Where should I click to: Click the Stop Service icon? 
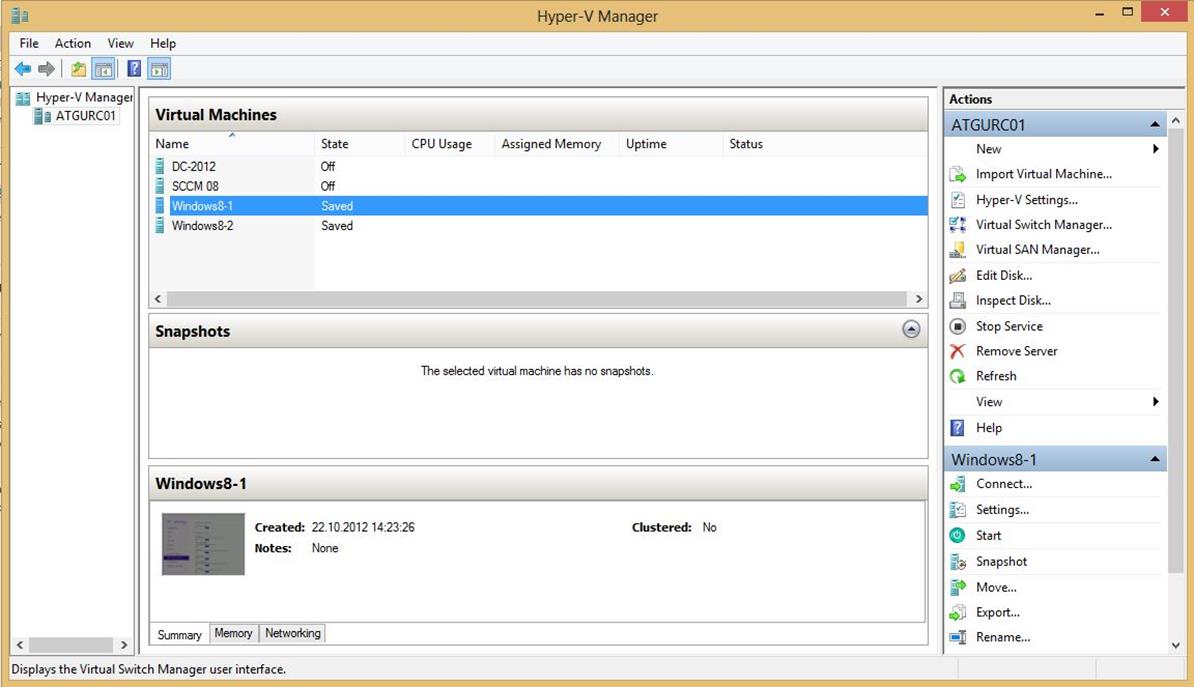coord(957,326)
